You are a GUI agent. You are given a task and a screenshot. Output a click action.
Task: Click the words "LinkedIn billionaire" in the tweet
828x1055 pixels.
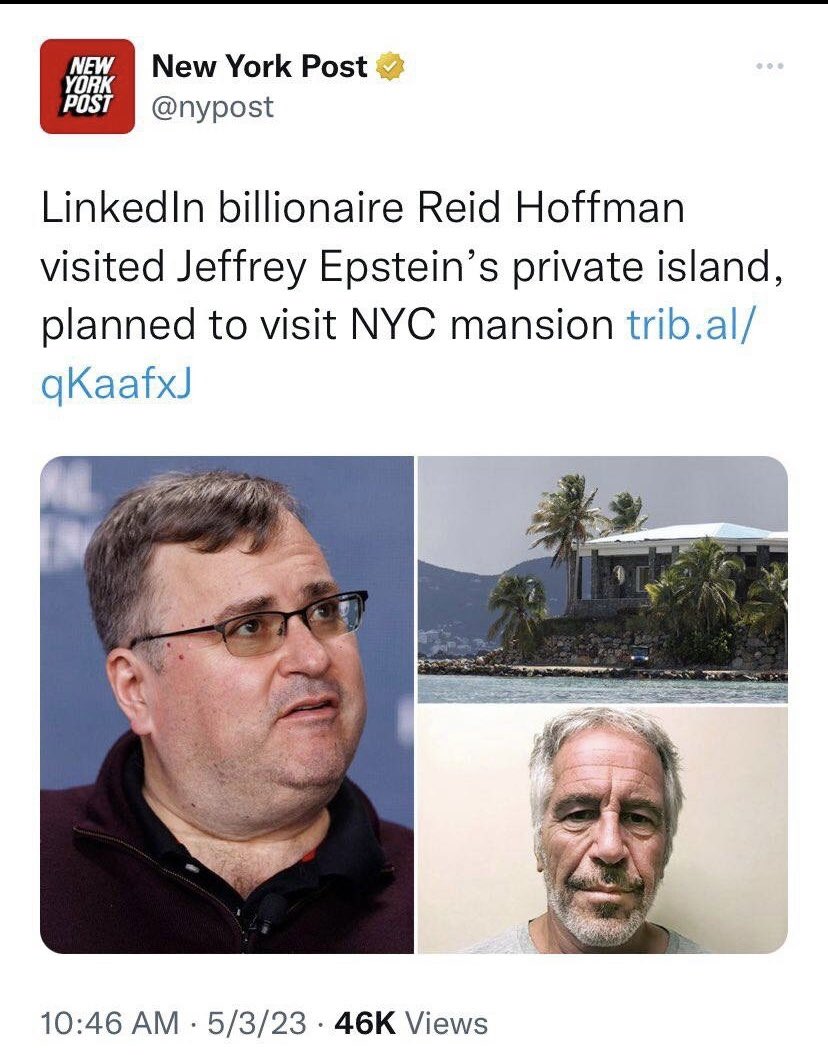[x=222, y=209]
